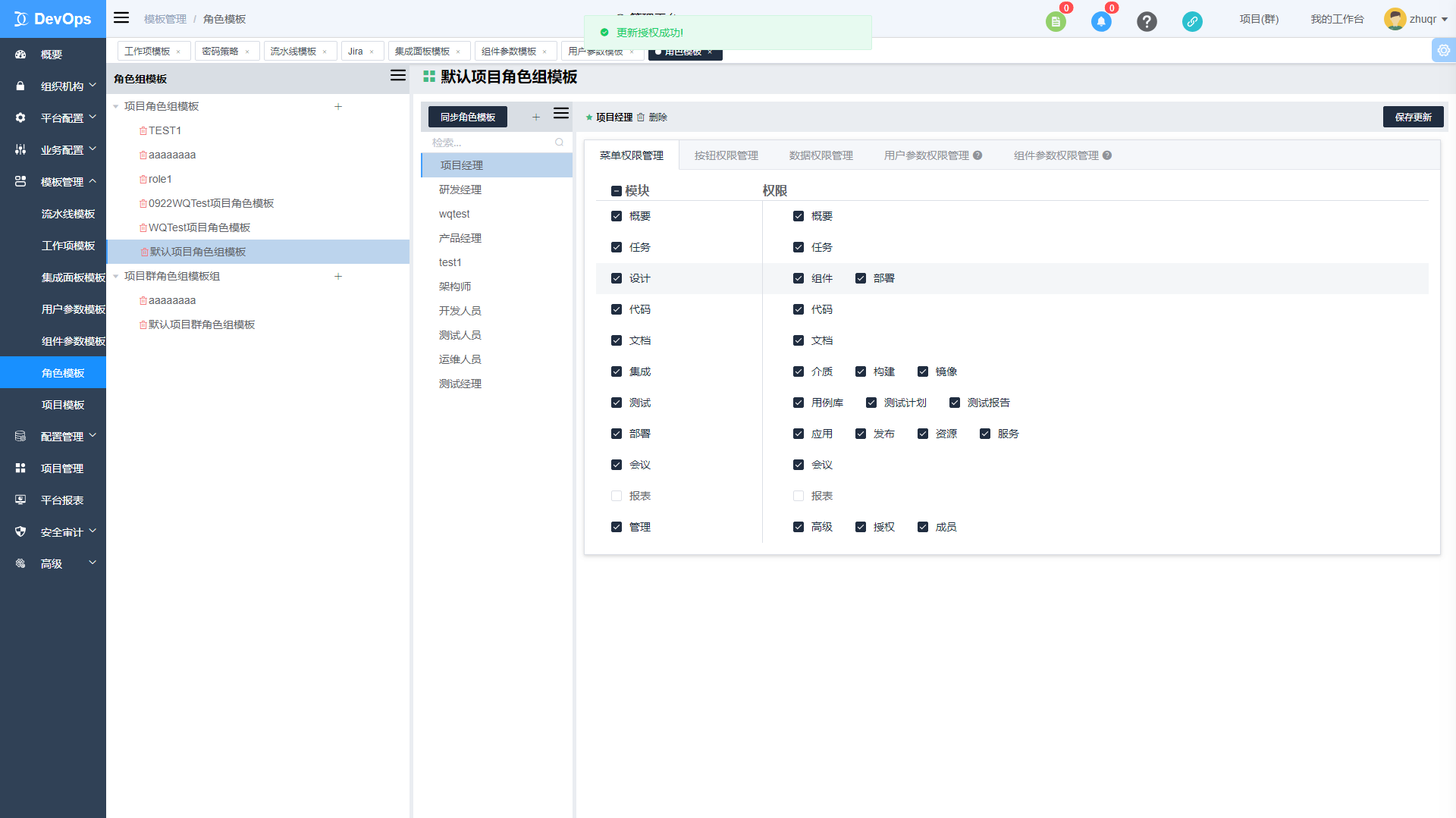Click delete icon beside TEST1 template
The image size is (1456, 818).
143,131
